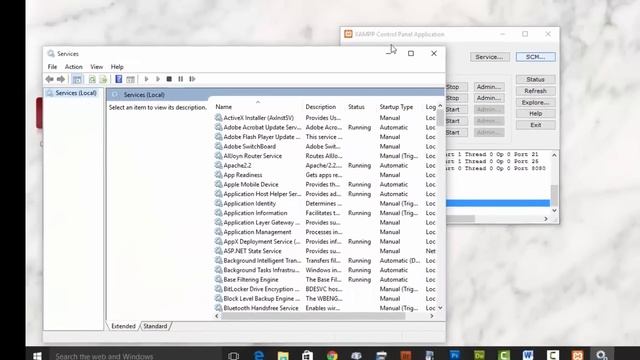
Task: Click the Services list scroll-up arrow
Action: coord(440,106)
